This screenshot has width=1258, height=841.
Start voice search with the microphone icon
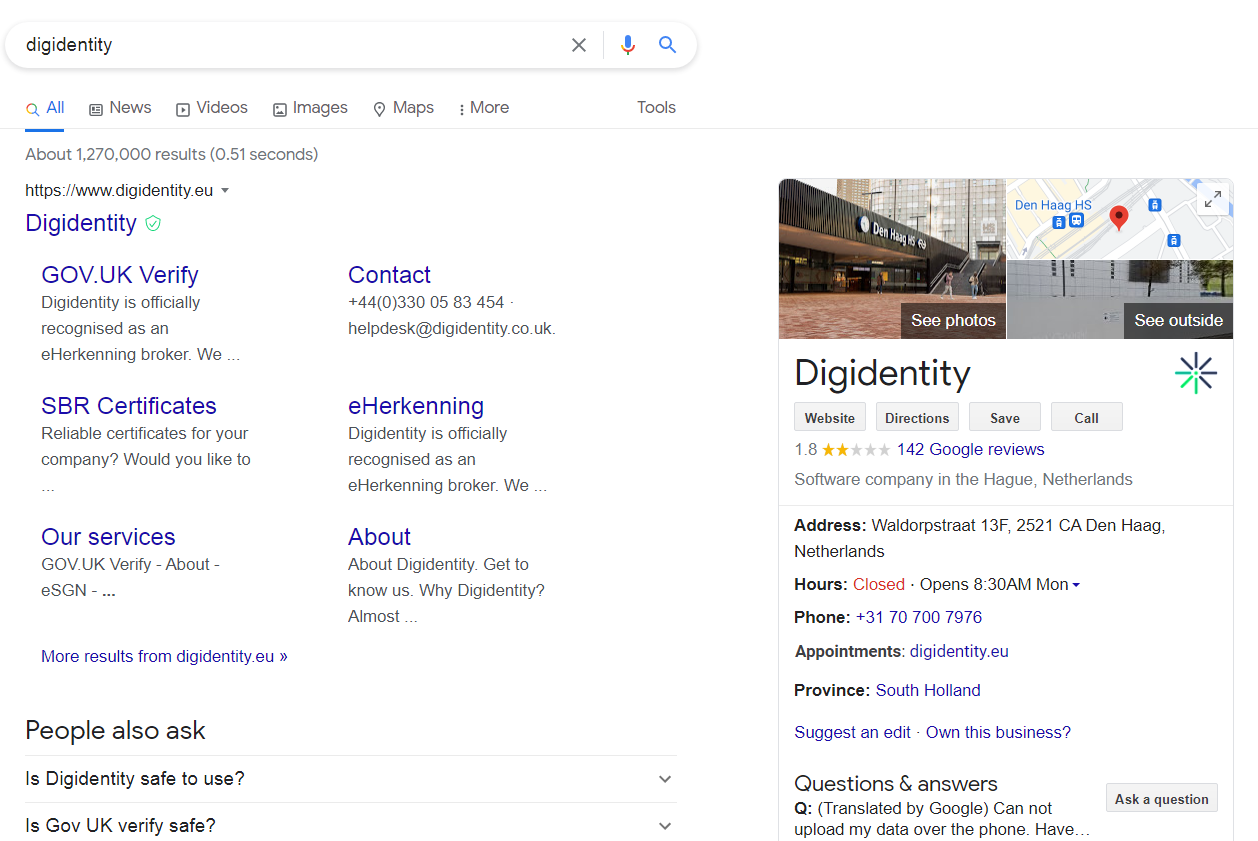point(628,45)
